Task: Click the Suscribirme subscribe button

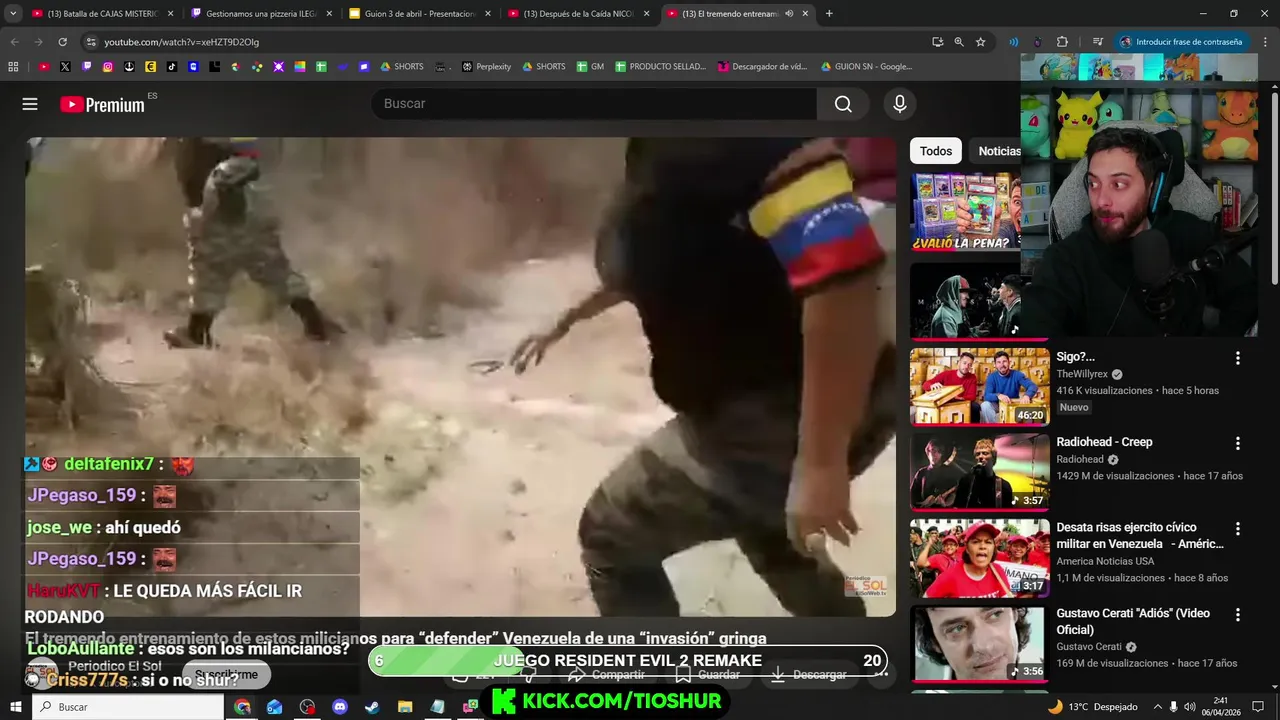Action: (226, 675)
